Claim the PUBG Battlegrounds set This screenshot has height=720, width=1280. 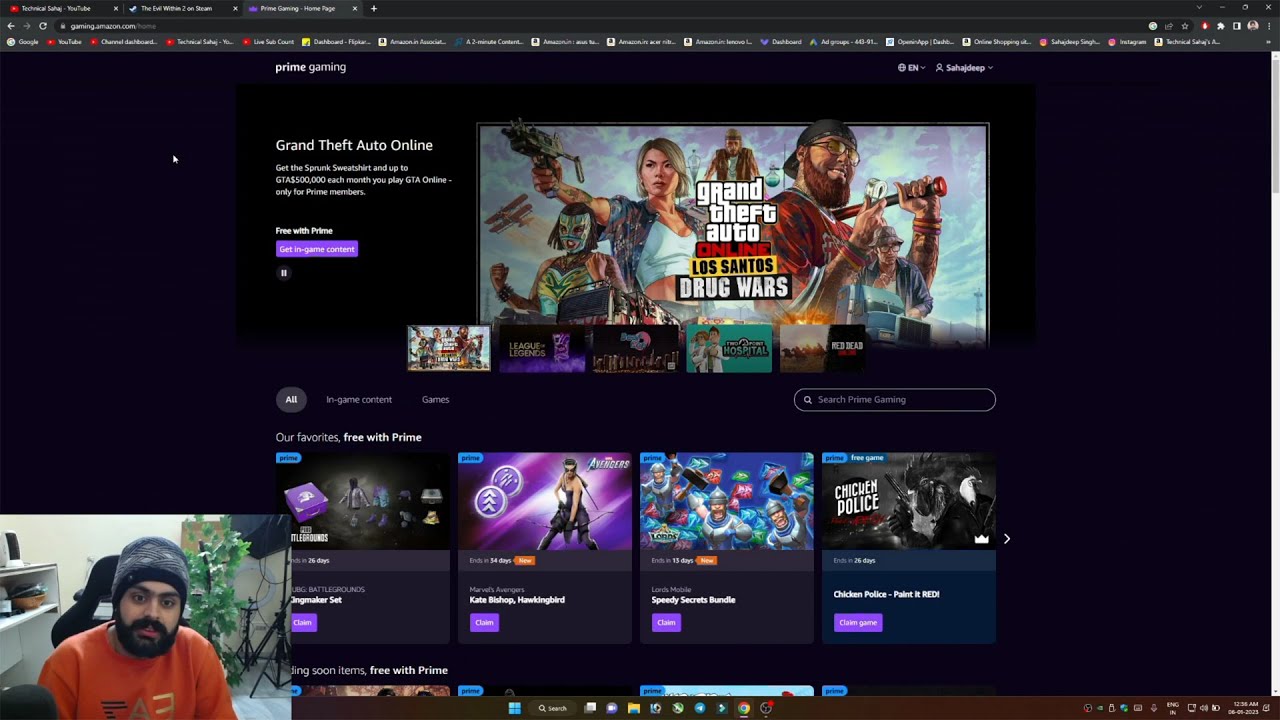303,623
